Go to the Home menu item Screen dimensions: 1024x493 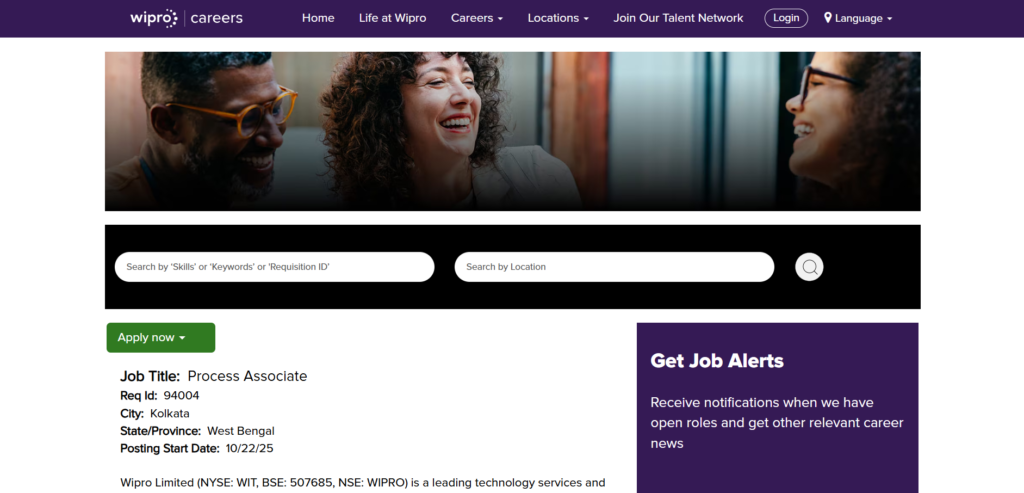[318, 18]
